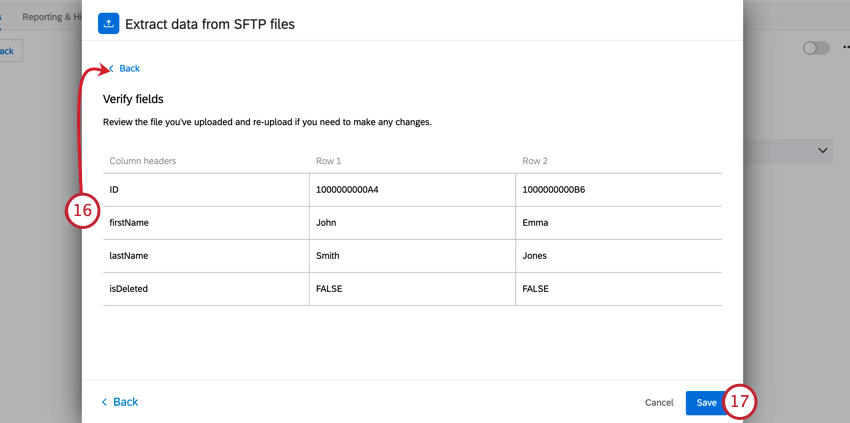850x423 pixels.
Task: Click the 1000000000A4 value cell
Action: coord(412,190)
